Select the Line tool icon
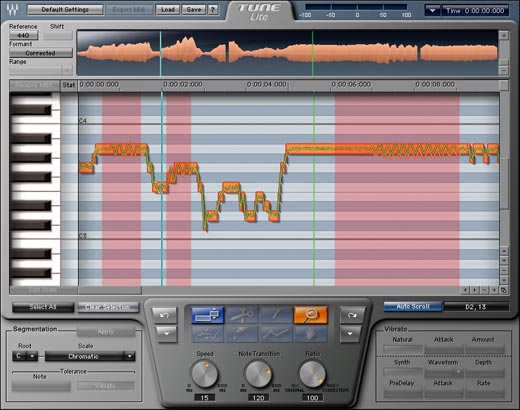 (276, 334)
